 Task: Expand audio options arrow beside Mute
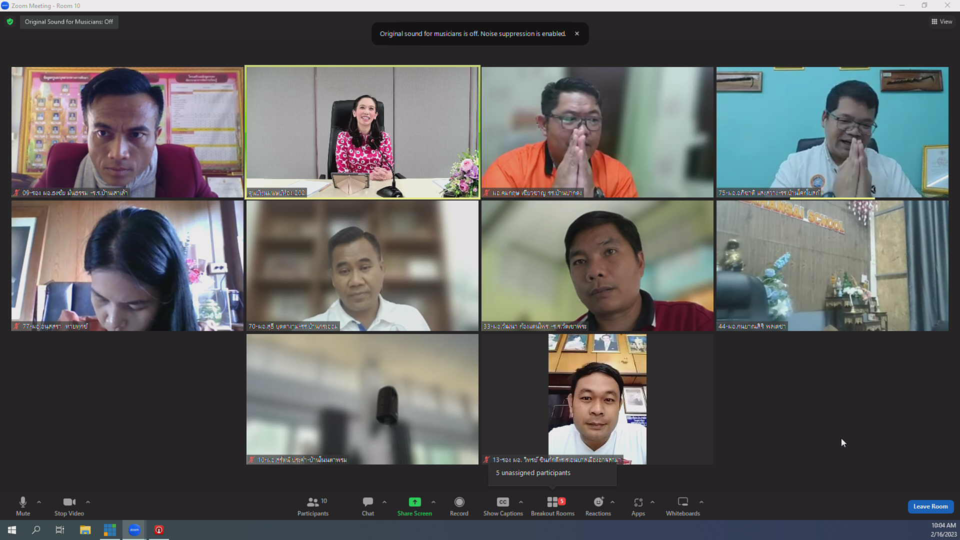[39, 502]
